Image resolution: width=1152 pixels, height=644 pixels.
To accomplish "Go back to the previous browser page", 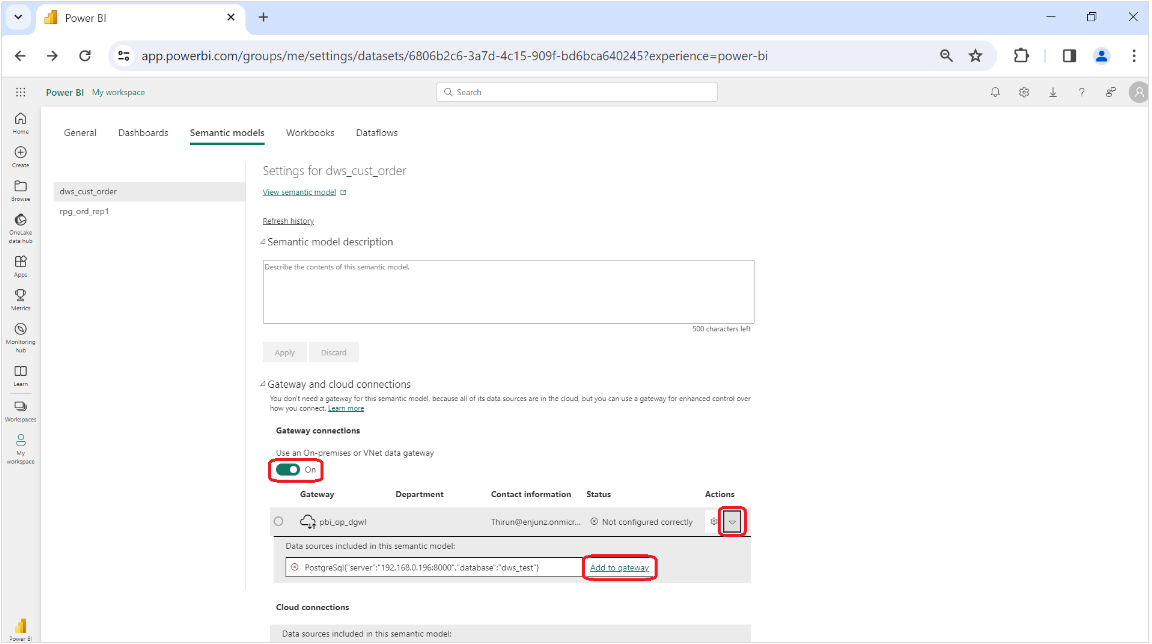I will point(21,56).
